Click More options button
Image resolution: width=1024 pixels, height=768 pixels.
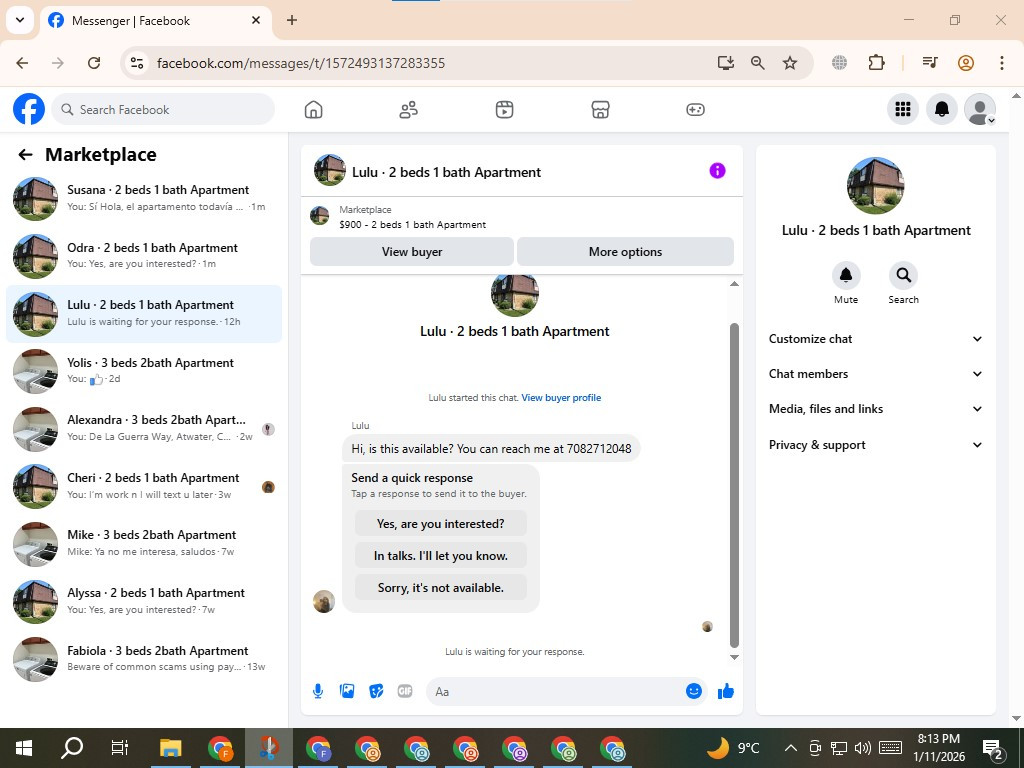tap(625, 251)
